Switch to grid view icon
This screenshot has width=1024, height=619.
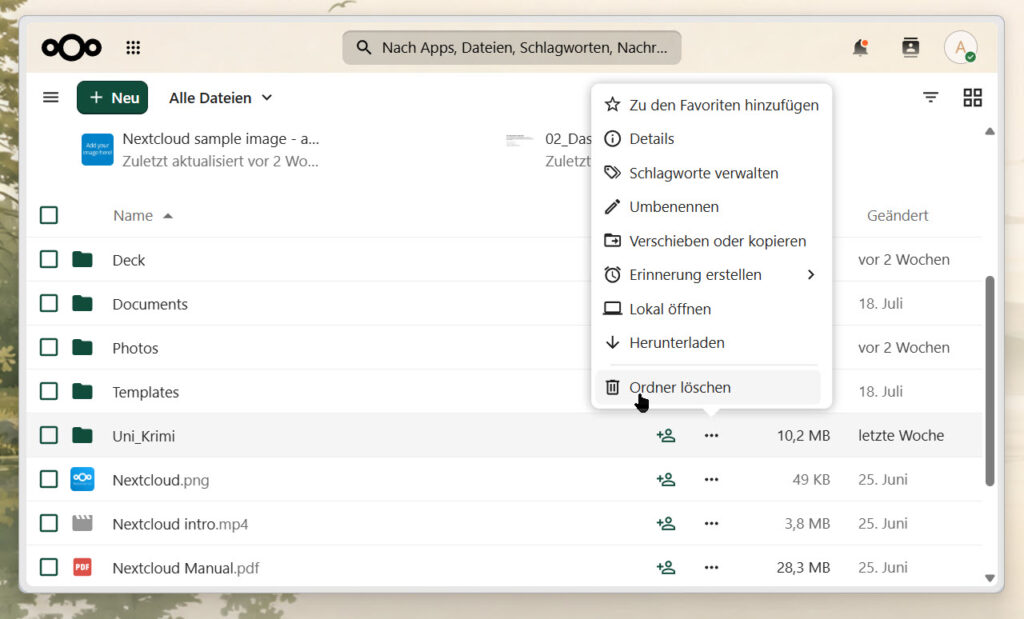pyautogui.click(x=972, y=98)
